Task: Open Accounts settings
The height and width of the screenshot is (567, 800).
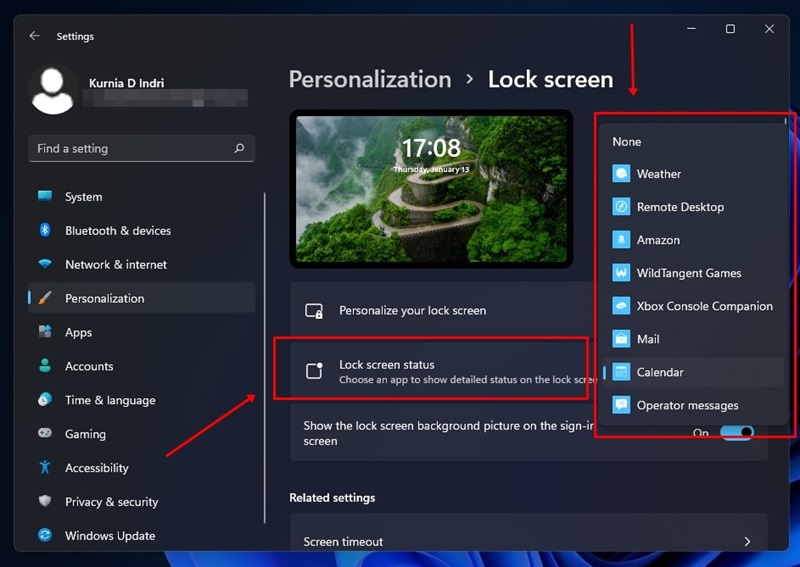Action: point(141,366)
